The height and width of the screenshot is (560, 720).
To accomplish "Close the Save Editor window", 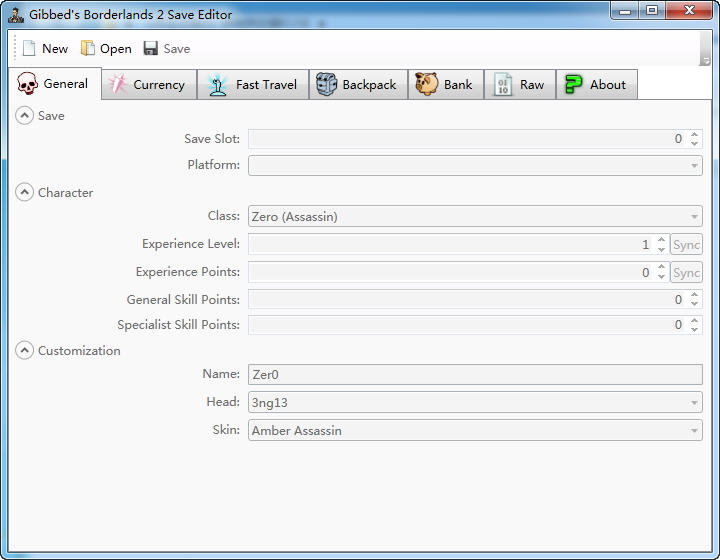I will (x=689, y=10).
